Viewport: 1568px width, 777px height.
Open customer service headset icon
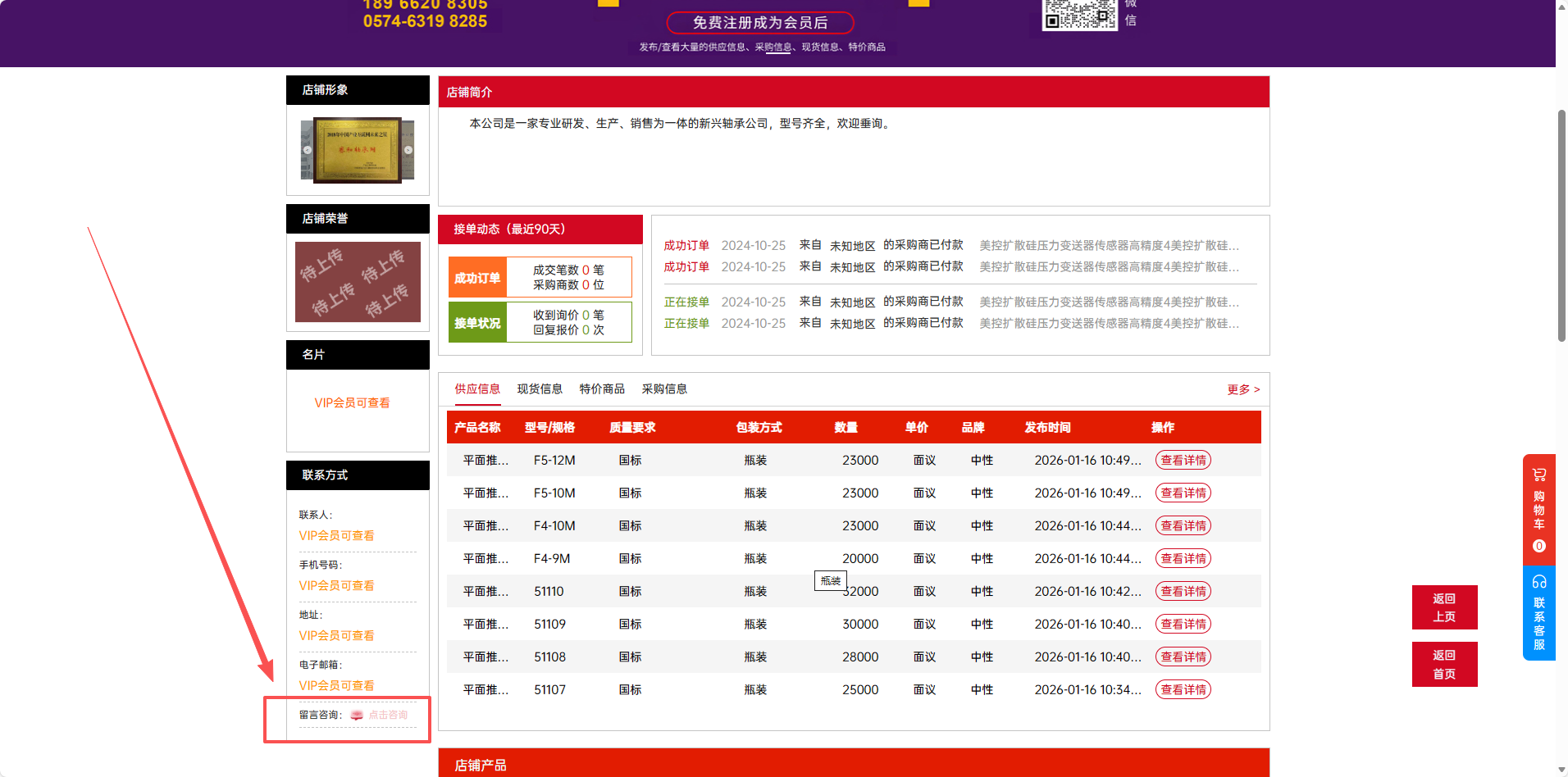(1538, 582)
